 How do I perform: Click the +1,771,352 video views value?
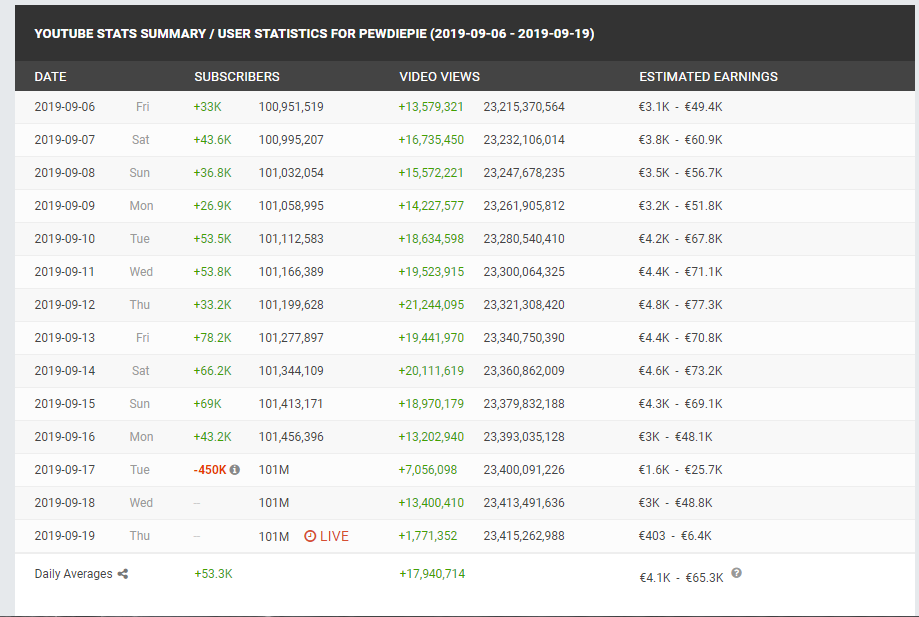(428, 536)
